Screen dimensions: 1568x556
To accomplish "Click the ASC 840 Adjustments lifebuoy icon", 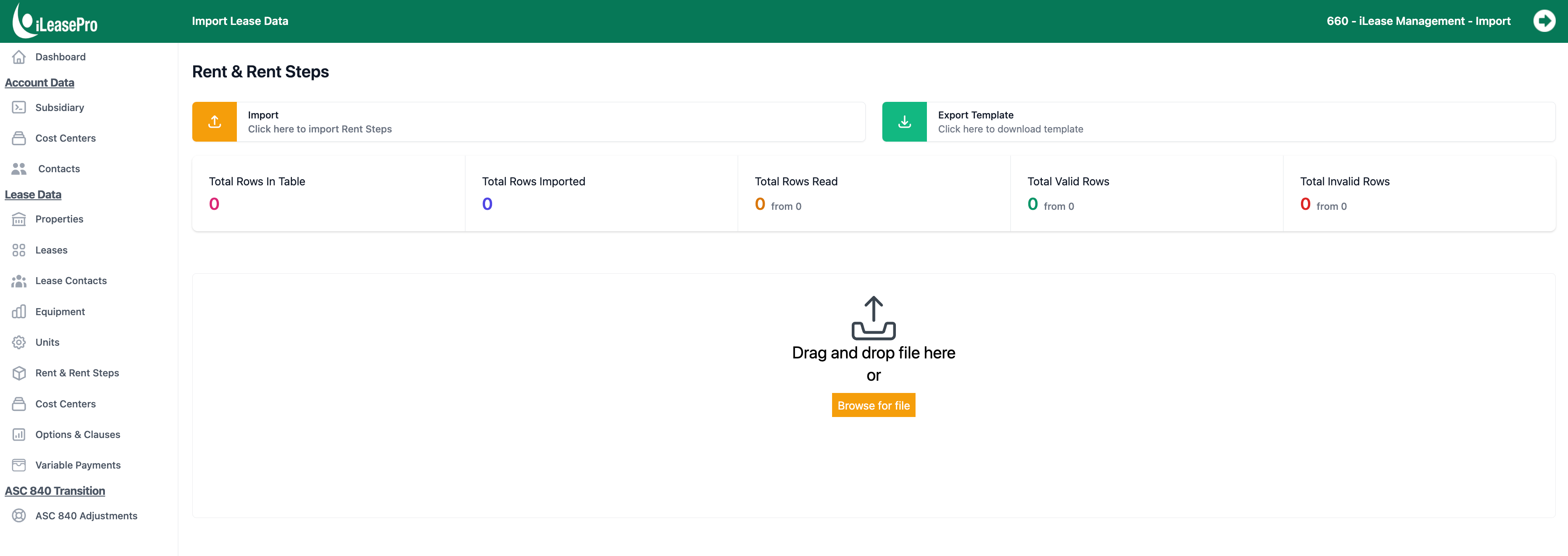I will click(19, 516).
